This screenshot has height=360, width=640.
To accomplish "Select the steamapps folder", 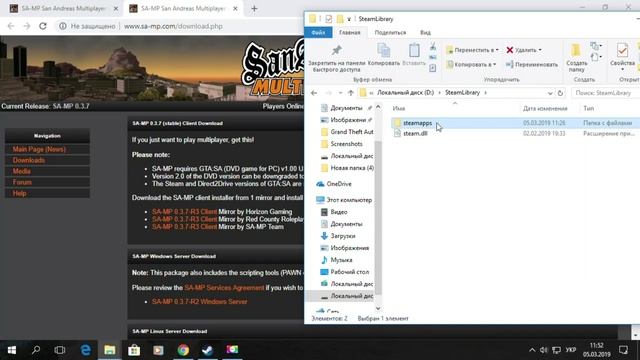I will (417, 123).
